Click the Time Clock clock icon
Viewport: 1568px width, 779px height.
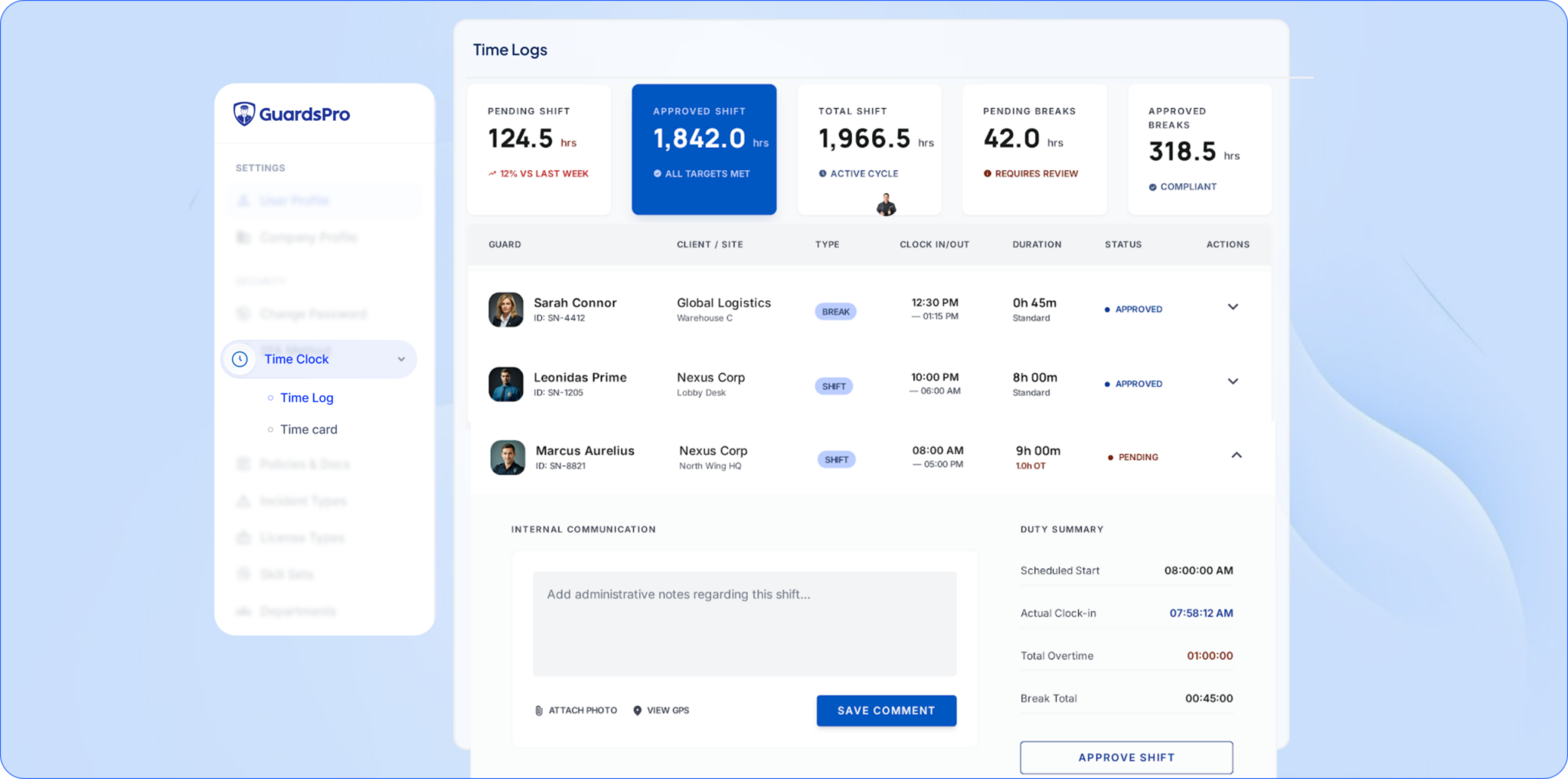click(240, 359)
